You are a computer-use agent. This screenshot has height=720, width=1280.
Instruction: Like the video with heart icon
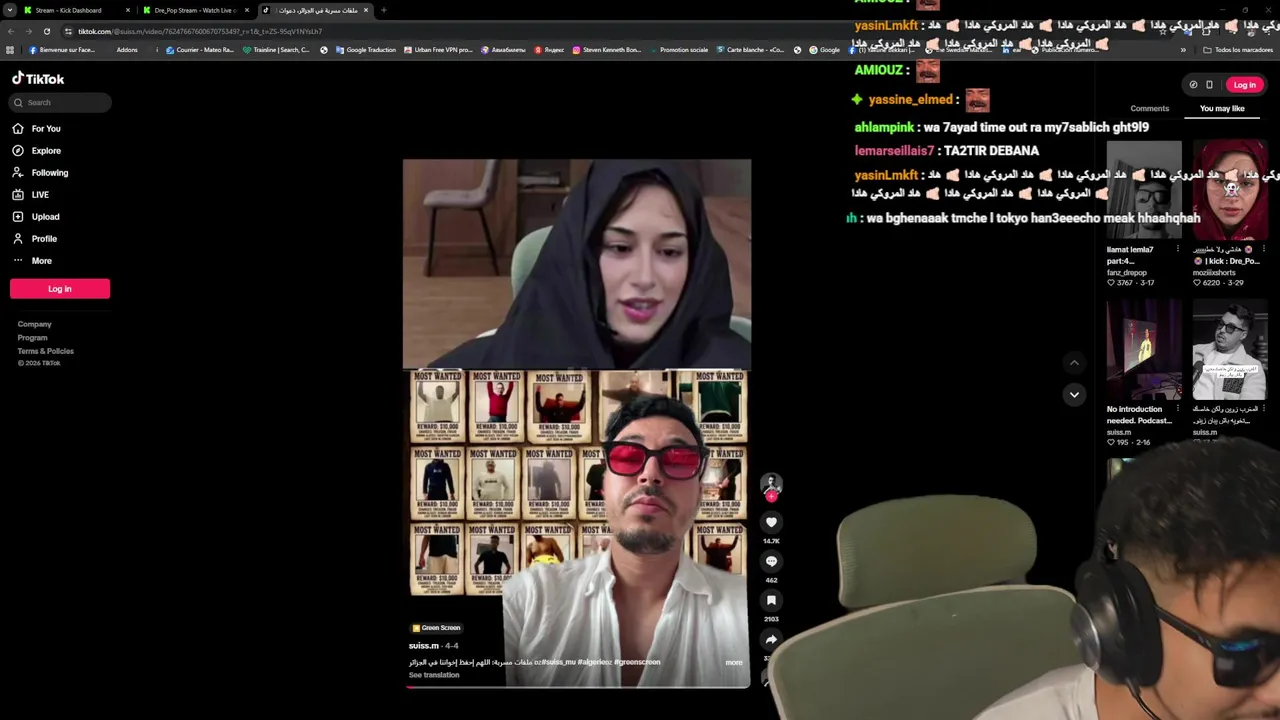(x=771, y=522)
